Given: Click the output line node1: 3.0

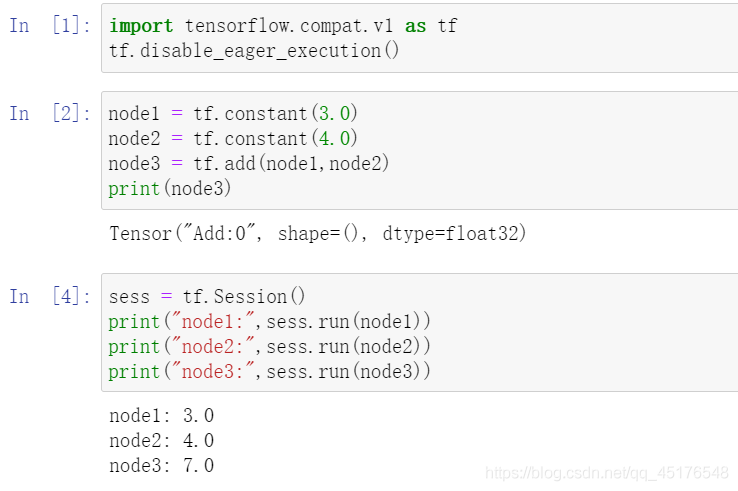Looking at the screenshot, I should [x=161, y=416].
